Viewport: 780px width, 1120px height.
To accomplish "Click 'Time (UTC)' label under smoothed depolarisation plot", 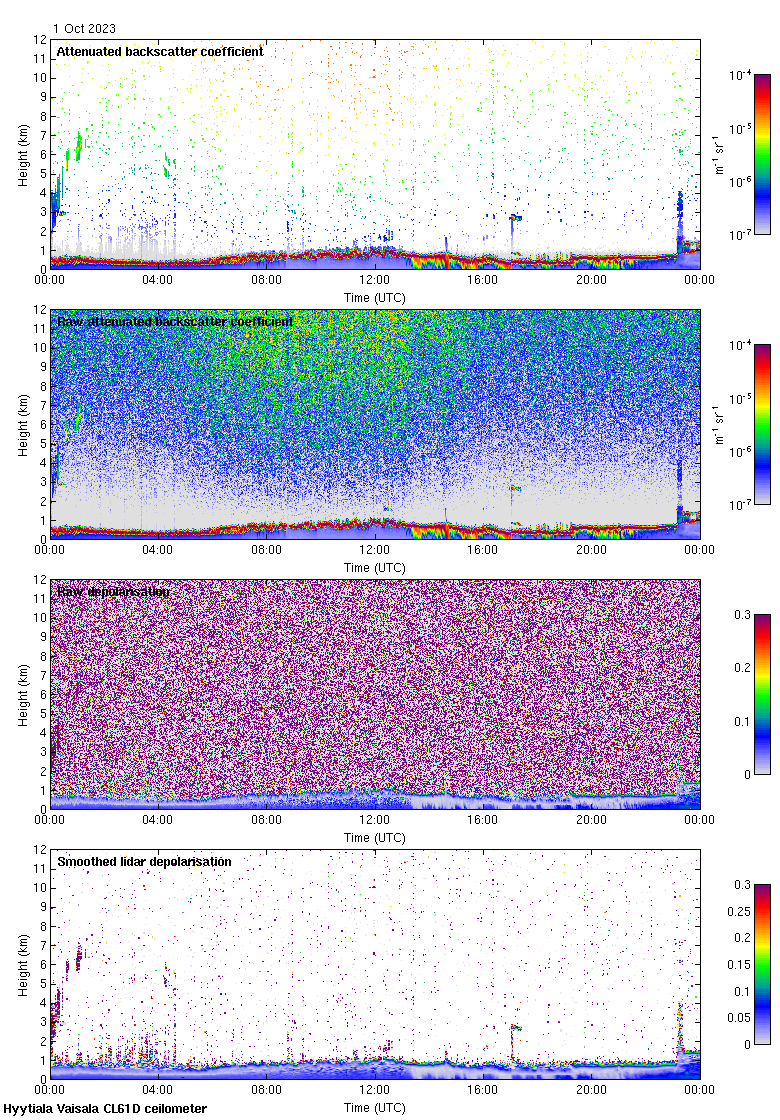I will (x=374, y=1108).
